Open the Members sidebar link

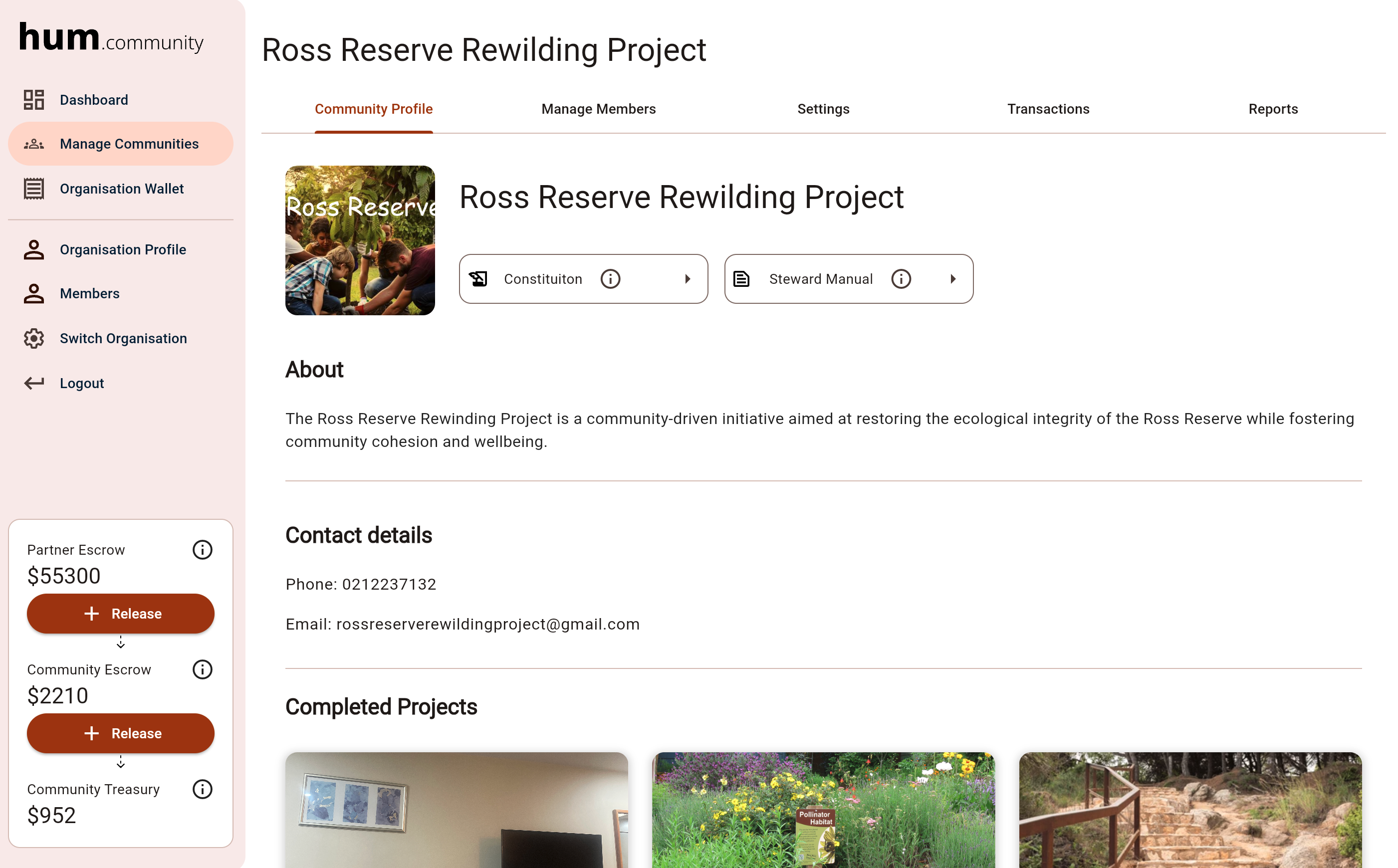[x=90, y=293]
